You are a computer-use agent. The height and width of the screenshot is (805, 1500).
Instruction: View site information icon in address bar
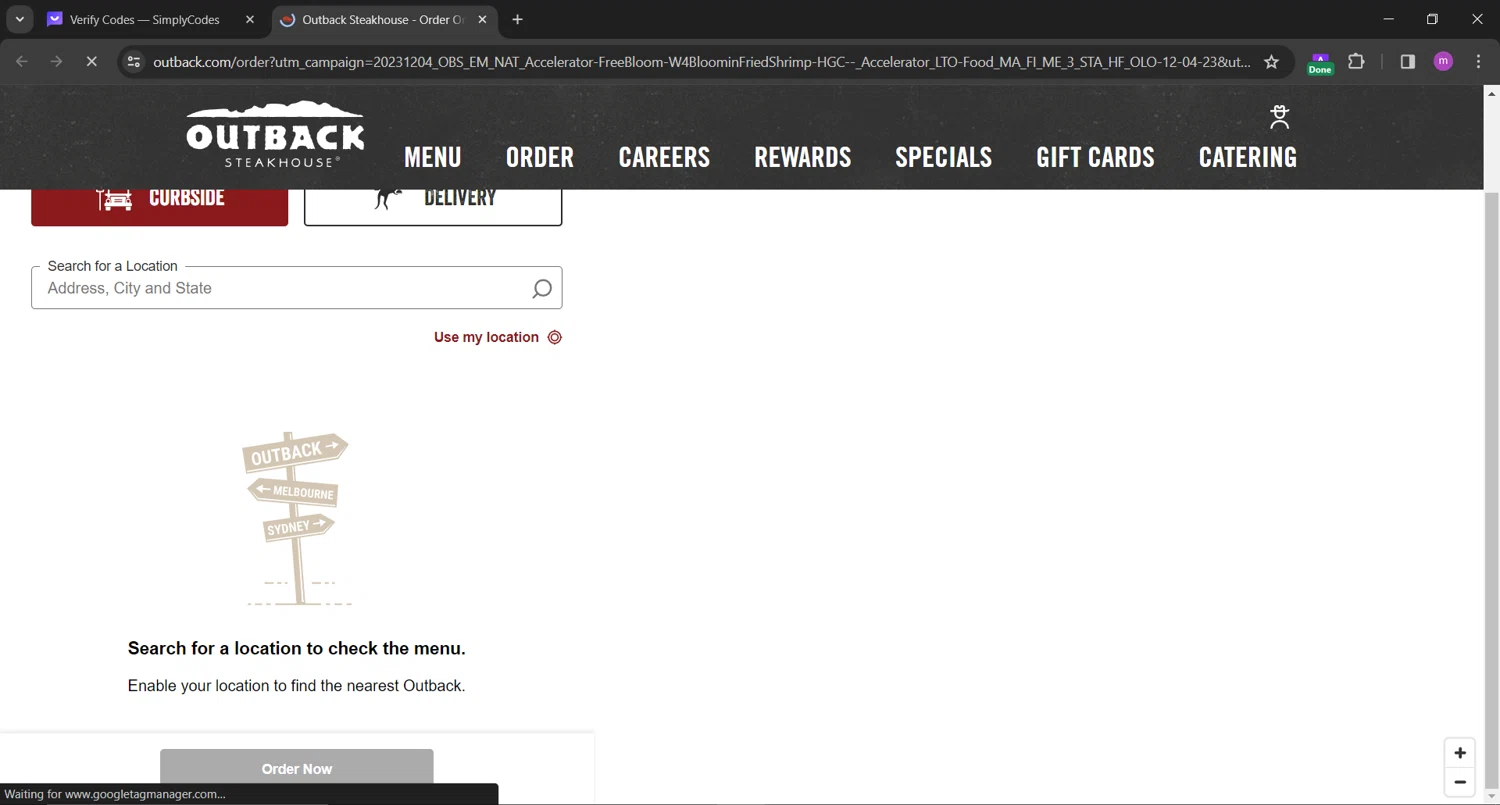point(133,62)
